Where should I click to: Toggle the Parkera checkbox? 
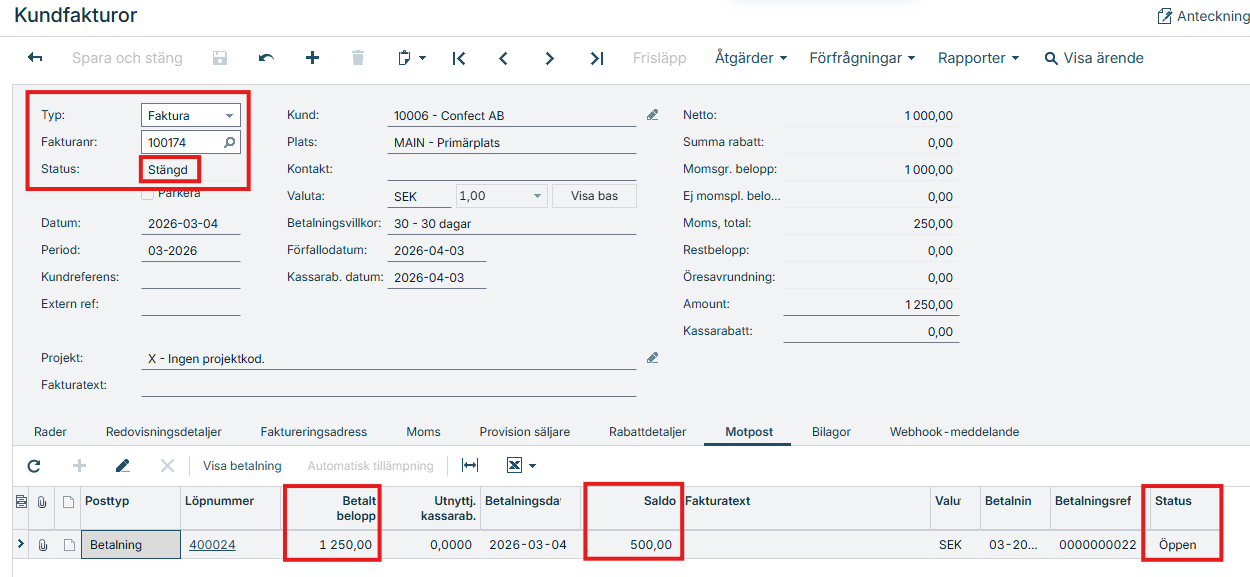click(148, 194)
